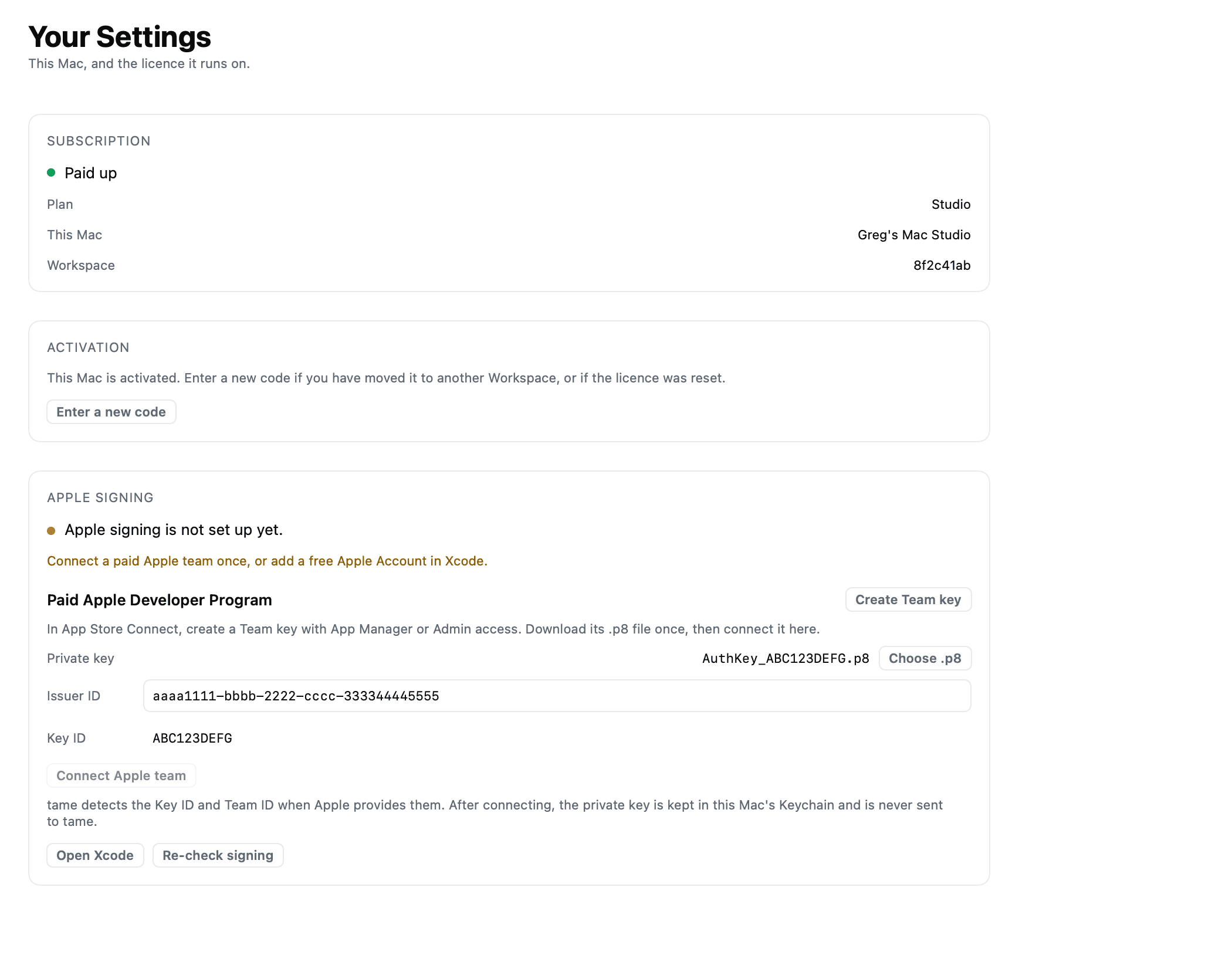Select the Key ID value ABC123DEFG

[192, 738]
